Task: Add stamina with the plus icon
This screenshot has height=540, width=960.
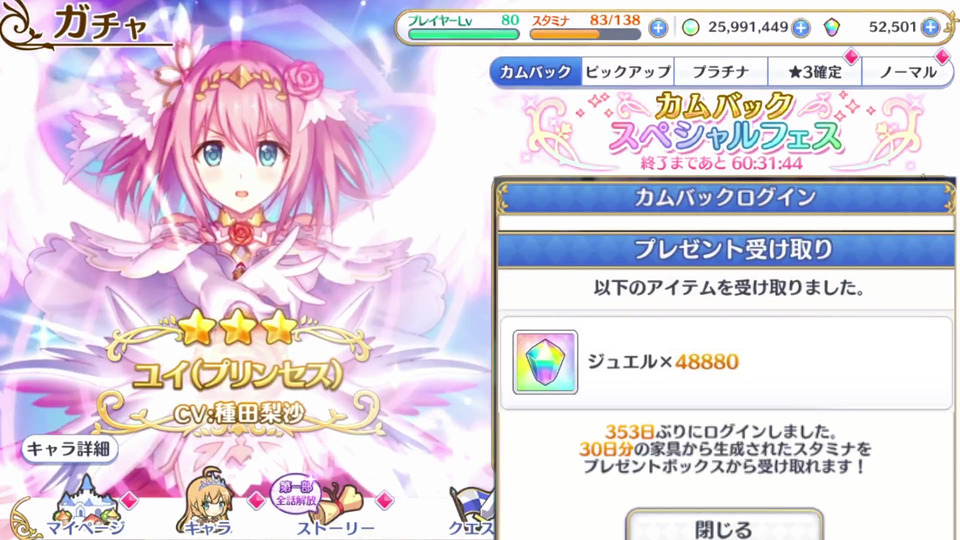Action: click(658, 28)
